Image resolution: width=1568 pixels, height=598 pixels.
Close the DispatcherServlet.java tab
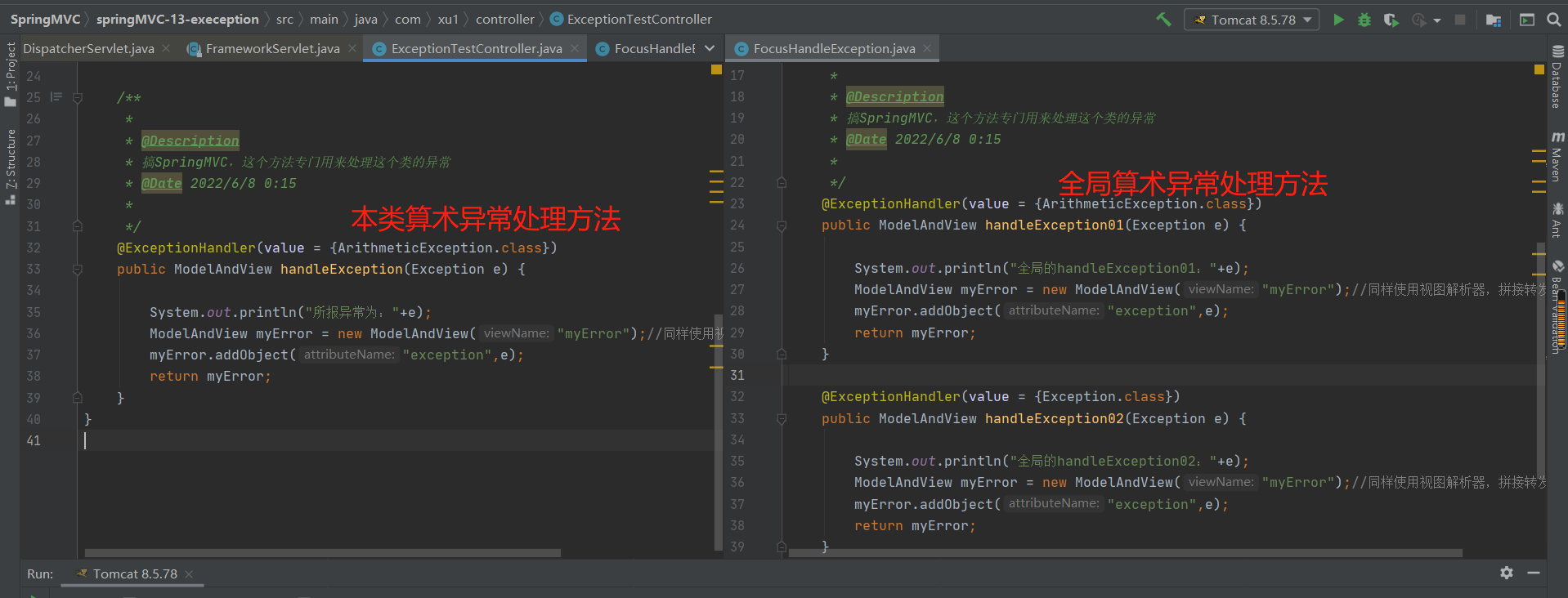[x=166, y=49]
